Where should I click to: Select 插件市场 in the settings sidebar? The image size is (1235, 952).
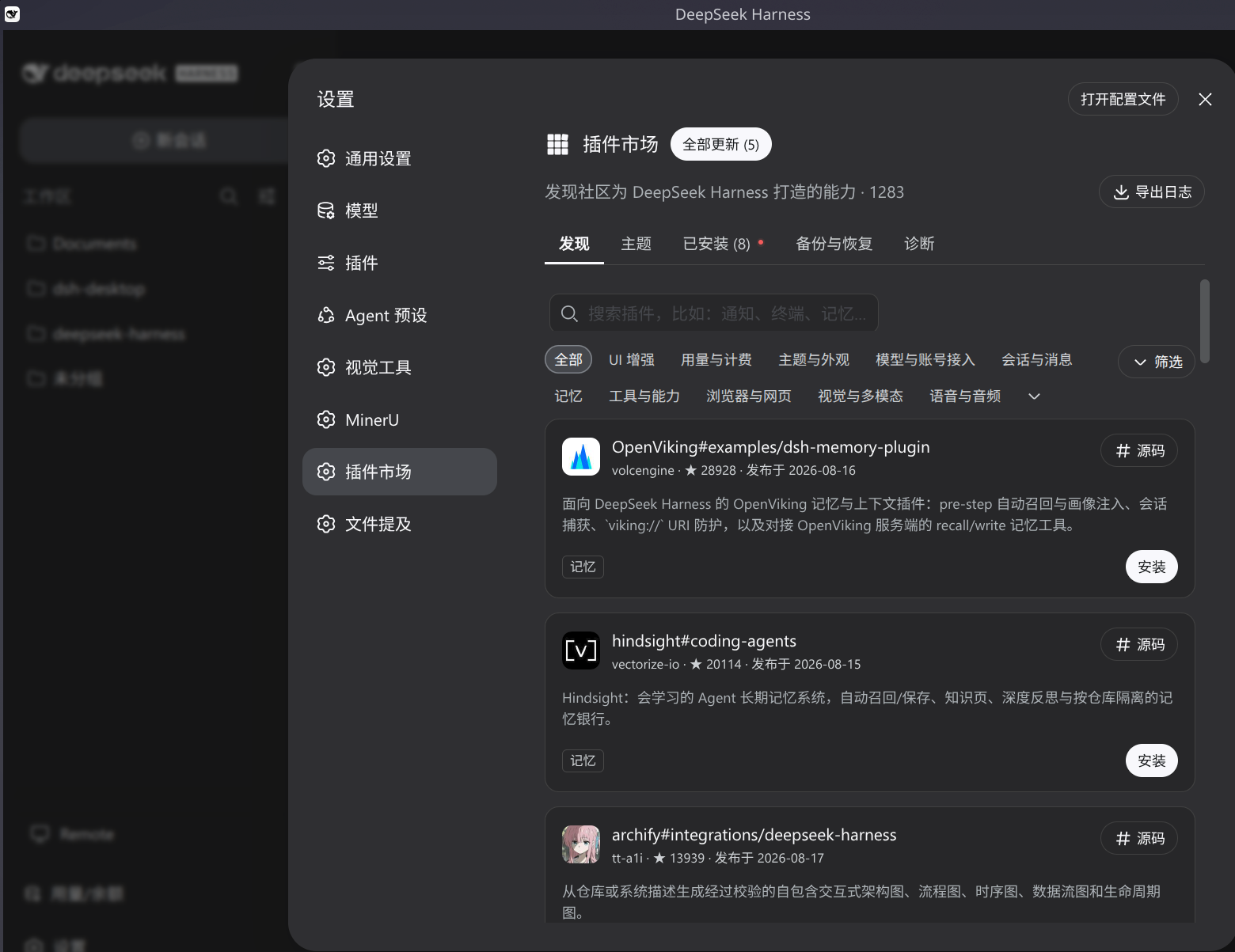tap(400, 472)
